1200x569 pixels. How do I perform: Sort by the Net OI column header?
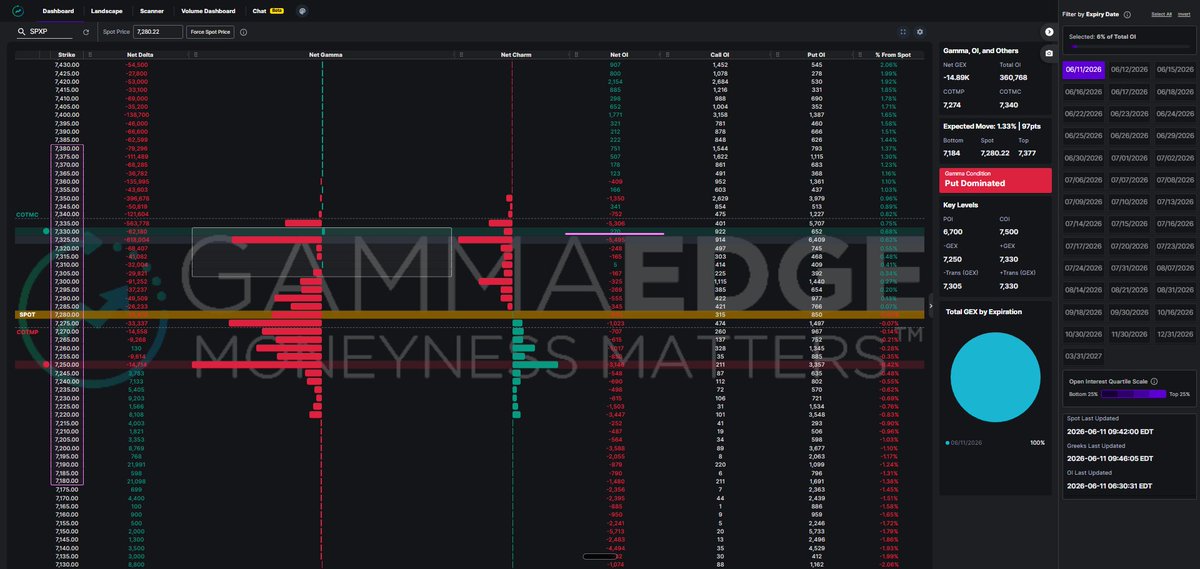click(618, 54)
